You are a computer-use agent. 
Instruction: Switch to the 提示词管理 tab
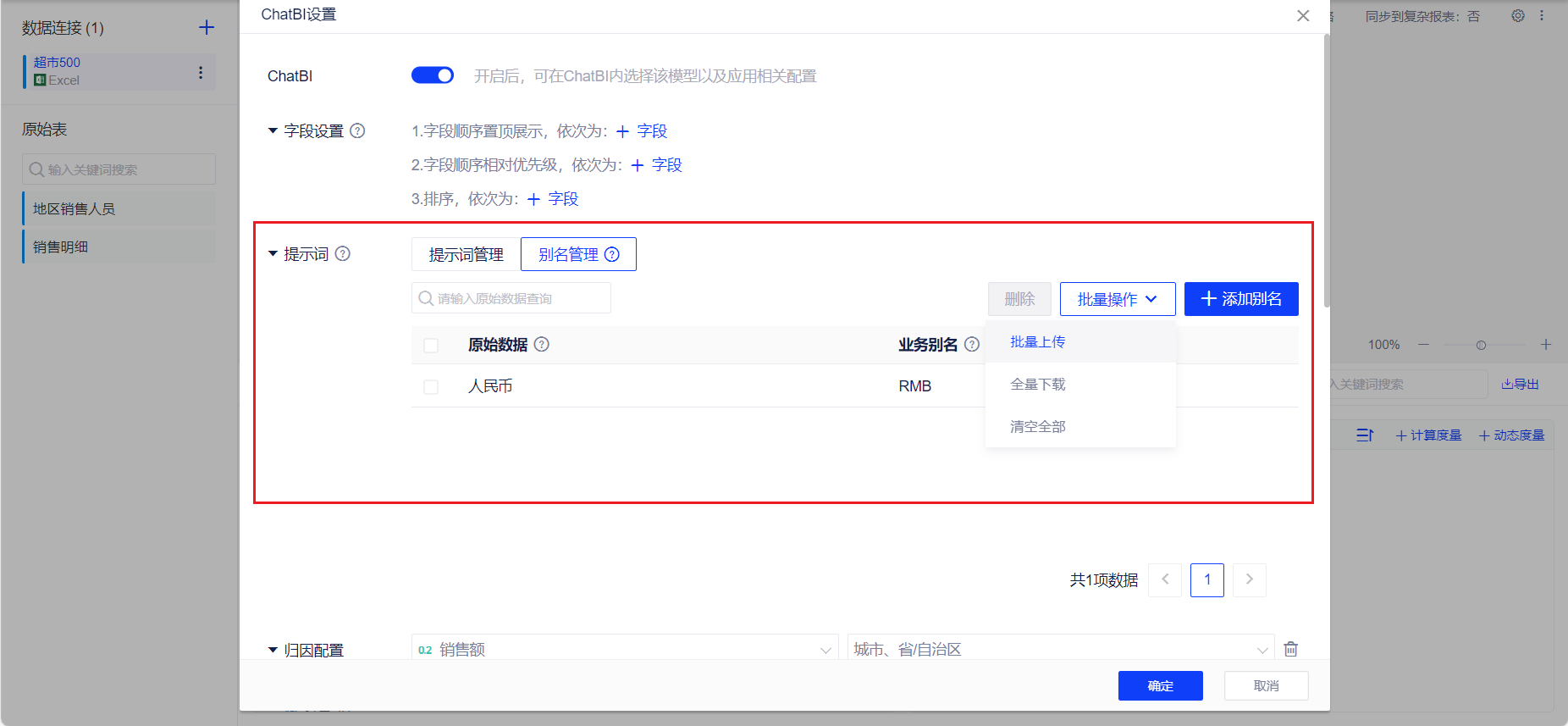pyautogui.click(x=466, y=255)
